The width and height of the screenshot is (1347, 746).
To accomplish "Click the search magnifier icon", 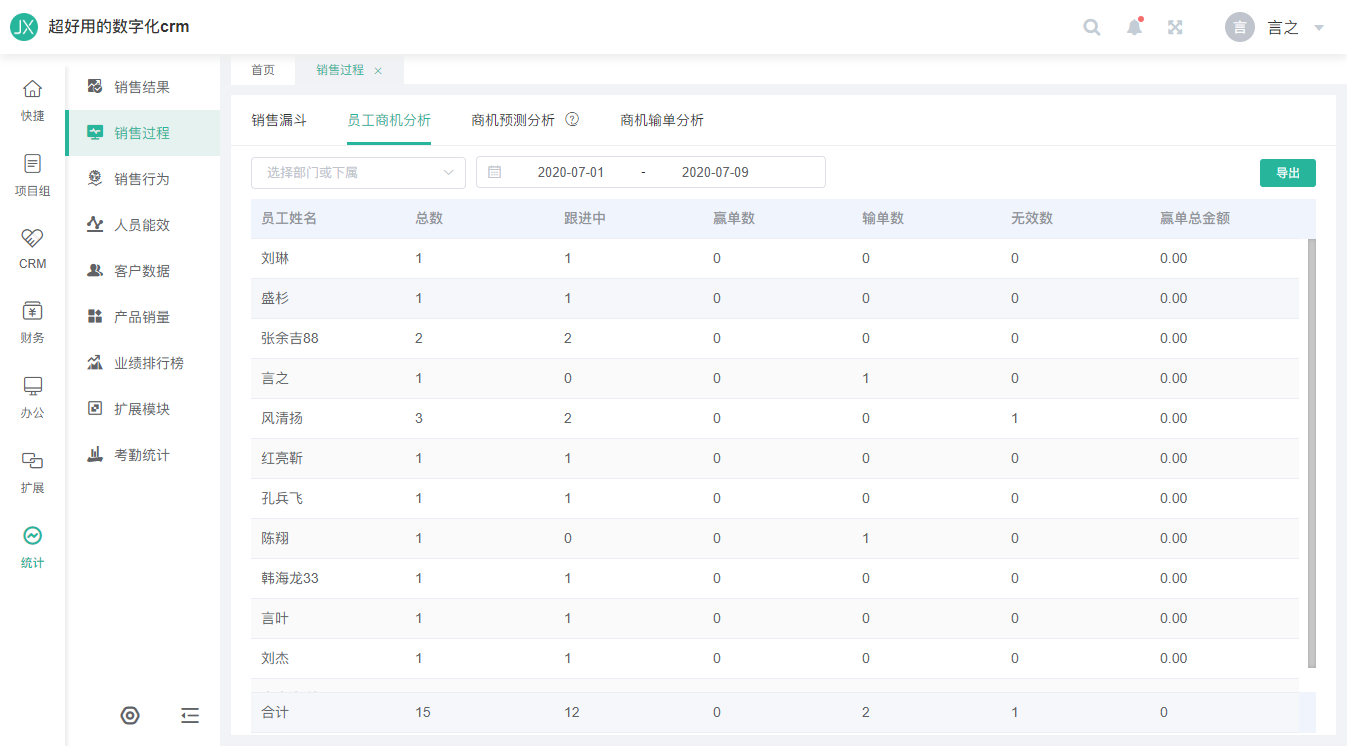I will tap(1092, 27).
